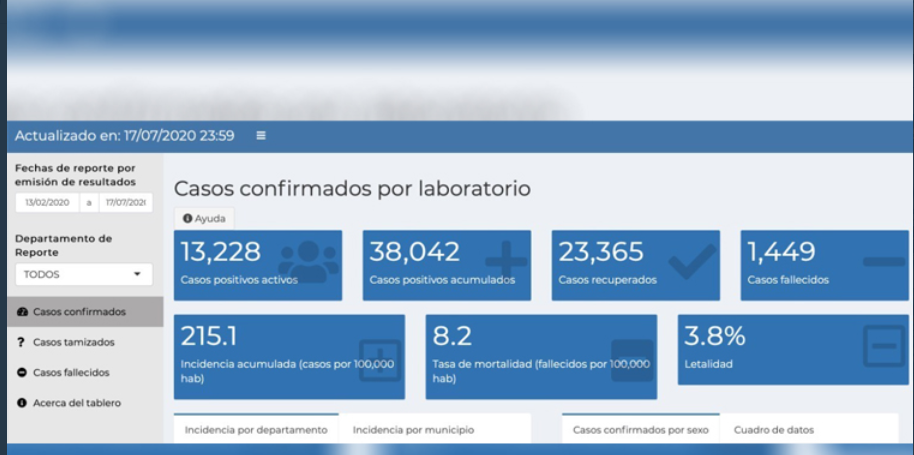Screen dimensions: 914x455
Task: Open Acerca del tablero sidebar item
Action: (x=76, y=403)
